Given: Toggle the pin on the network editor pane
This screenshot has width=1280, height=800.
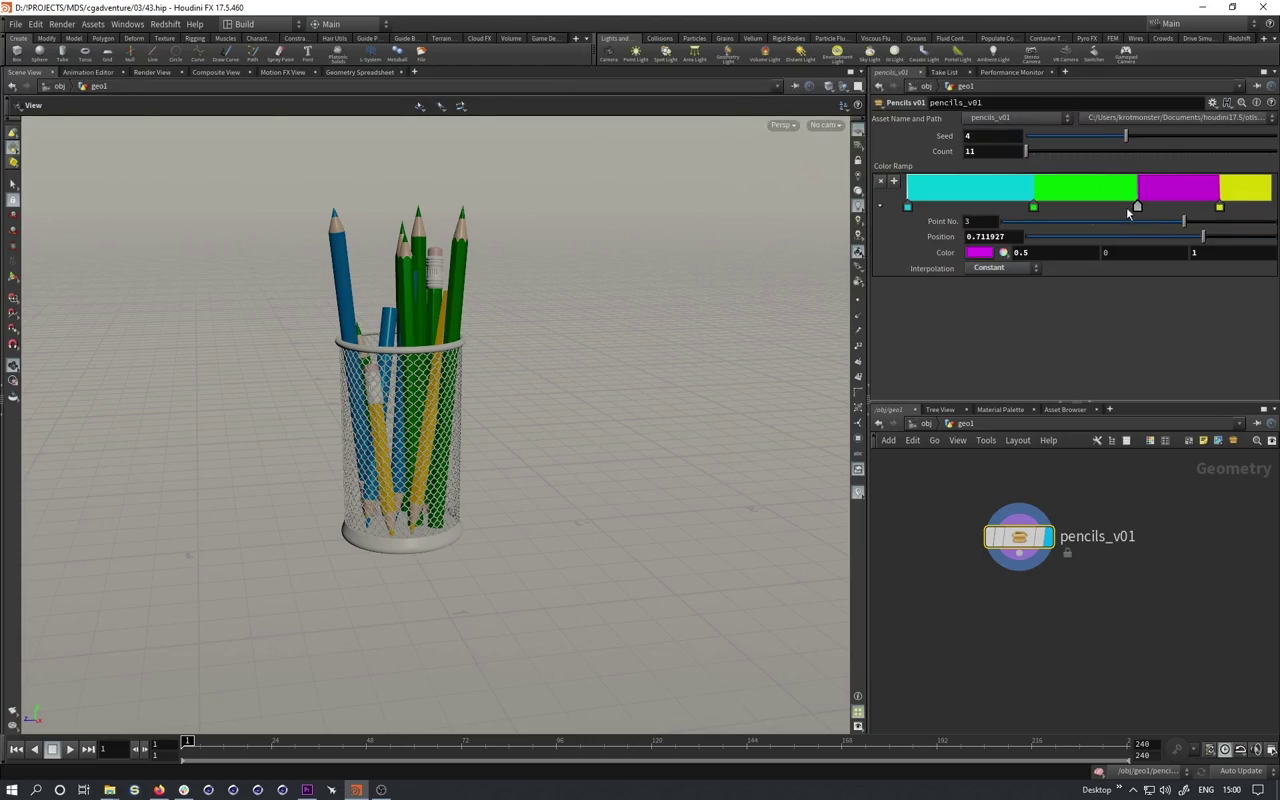Looking at the screenshot, I should (x=1257, y=423).
